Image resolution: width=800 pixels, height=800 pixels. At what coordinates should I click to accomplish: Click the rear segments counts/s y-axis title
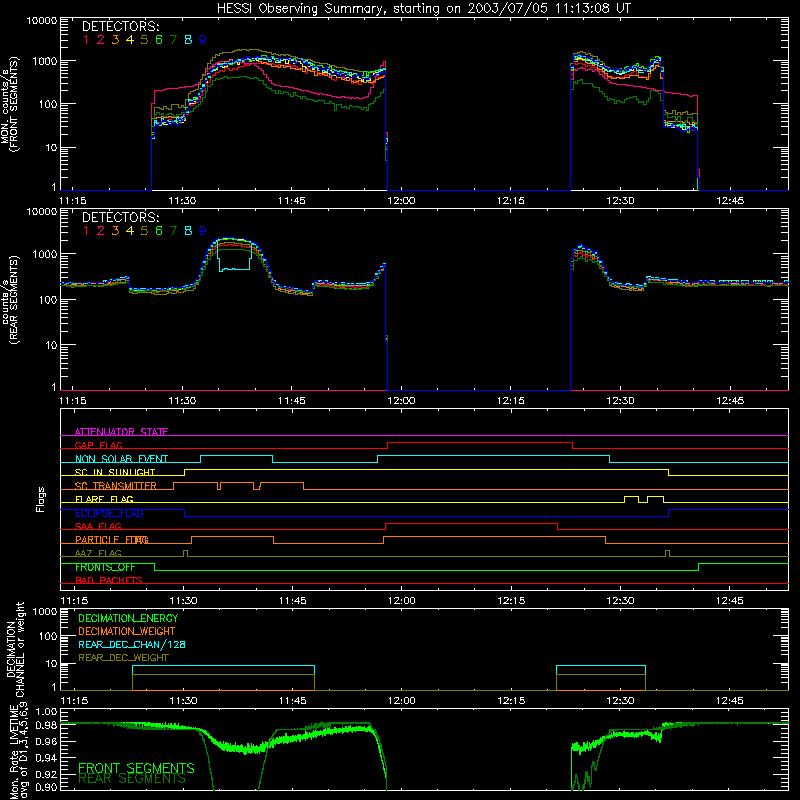pyautogui.click(x=9, y=300)
